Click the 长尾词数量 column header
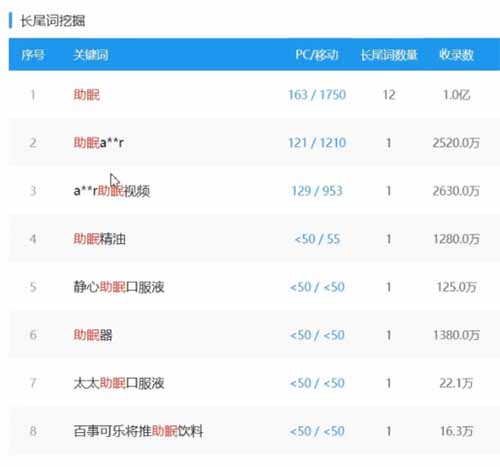The height and width of the screenshot is (467, 500). [389, 55]
